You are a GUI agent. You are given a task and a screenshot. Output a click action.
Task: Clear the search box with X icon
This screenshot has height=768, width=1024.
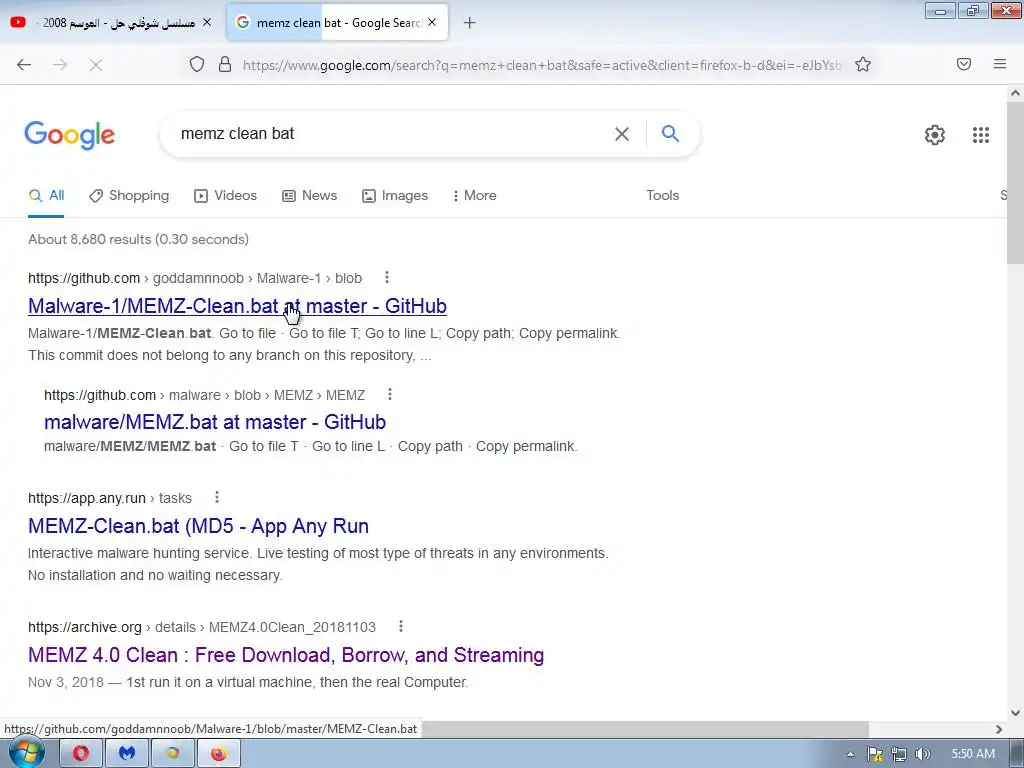622,134
